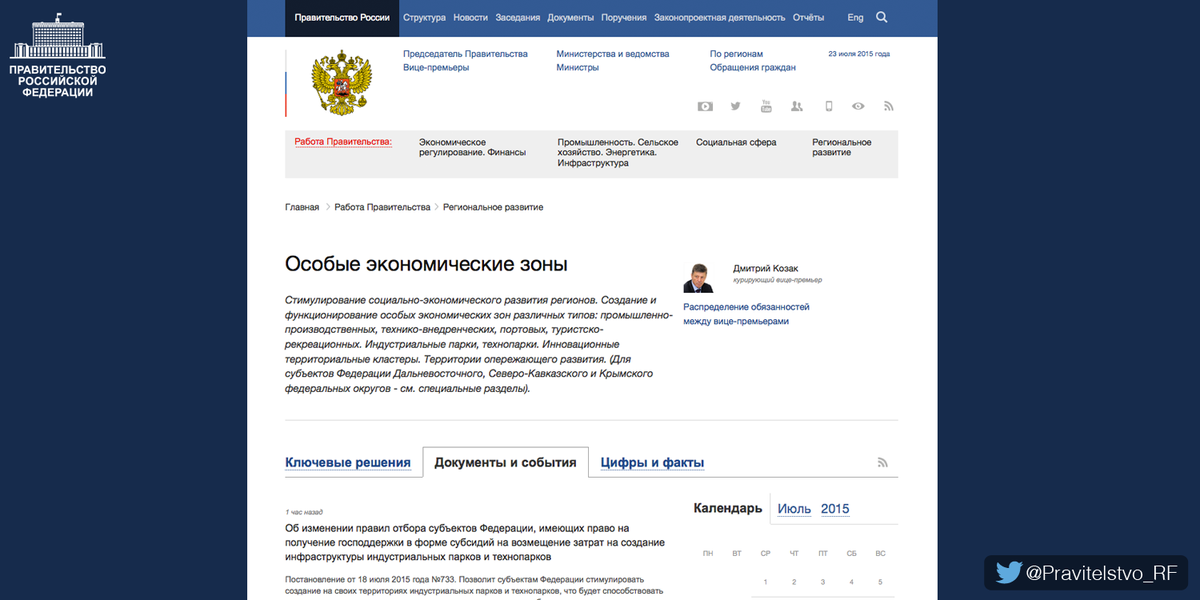Click the RSS icon in the header
Image resolution: width=1200 pixels, height=600 pixels.
888,106
